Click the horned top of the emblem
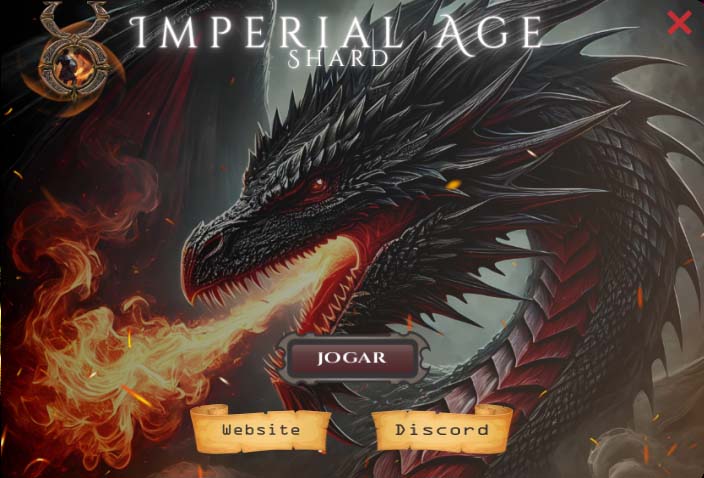The height and width of the screenshot is (478, 704). coord(73,20)
